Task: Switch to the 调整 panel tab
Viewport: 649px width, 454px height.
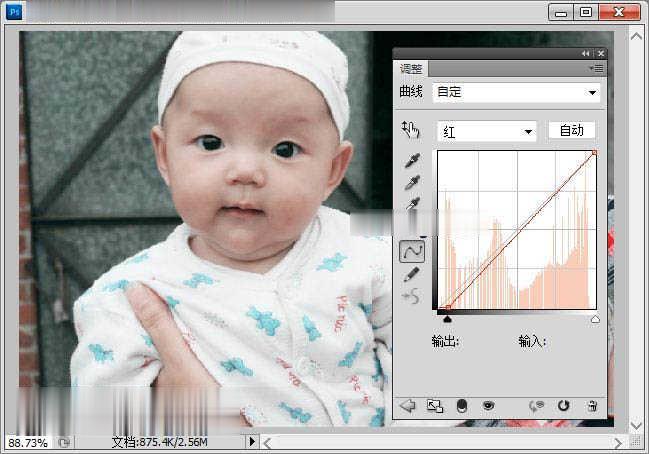Action: tap(411, 69)
